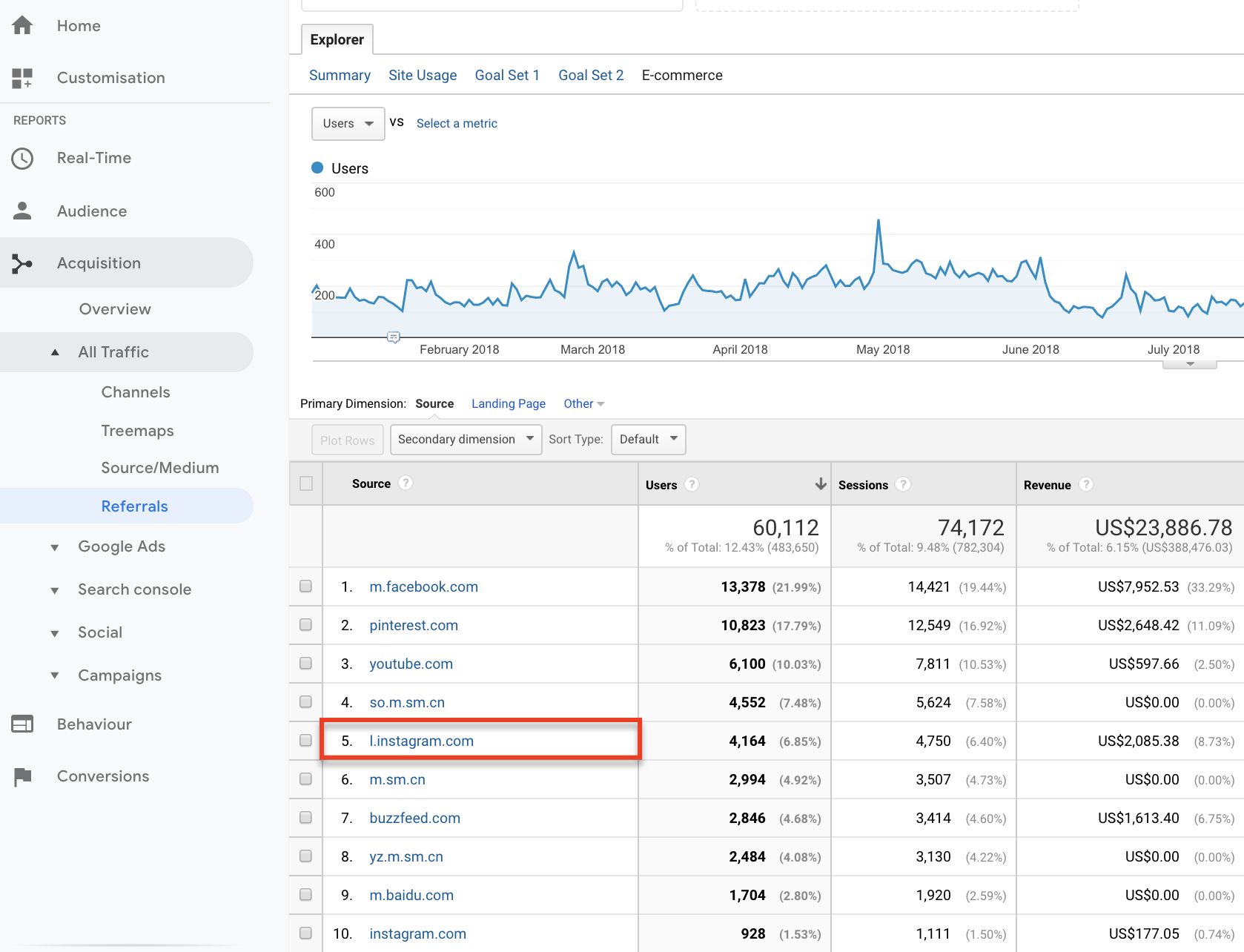The image size is (1244, 952).
Task: Check the box for buzzfeed.com row
Action: (x=305, y=817)
